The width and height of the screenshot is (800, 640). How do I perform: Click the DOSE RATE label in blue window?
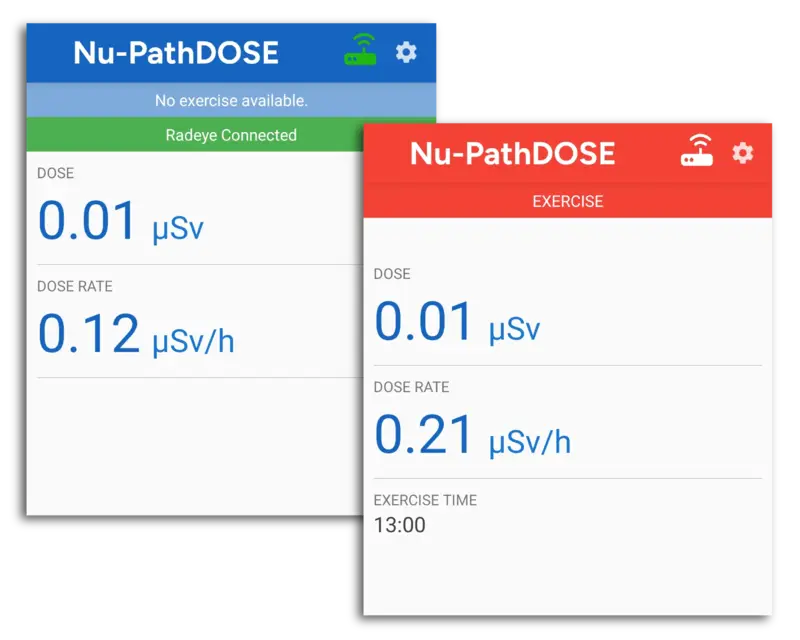point(75,286)
